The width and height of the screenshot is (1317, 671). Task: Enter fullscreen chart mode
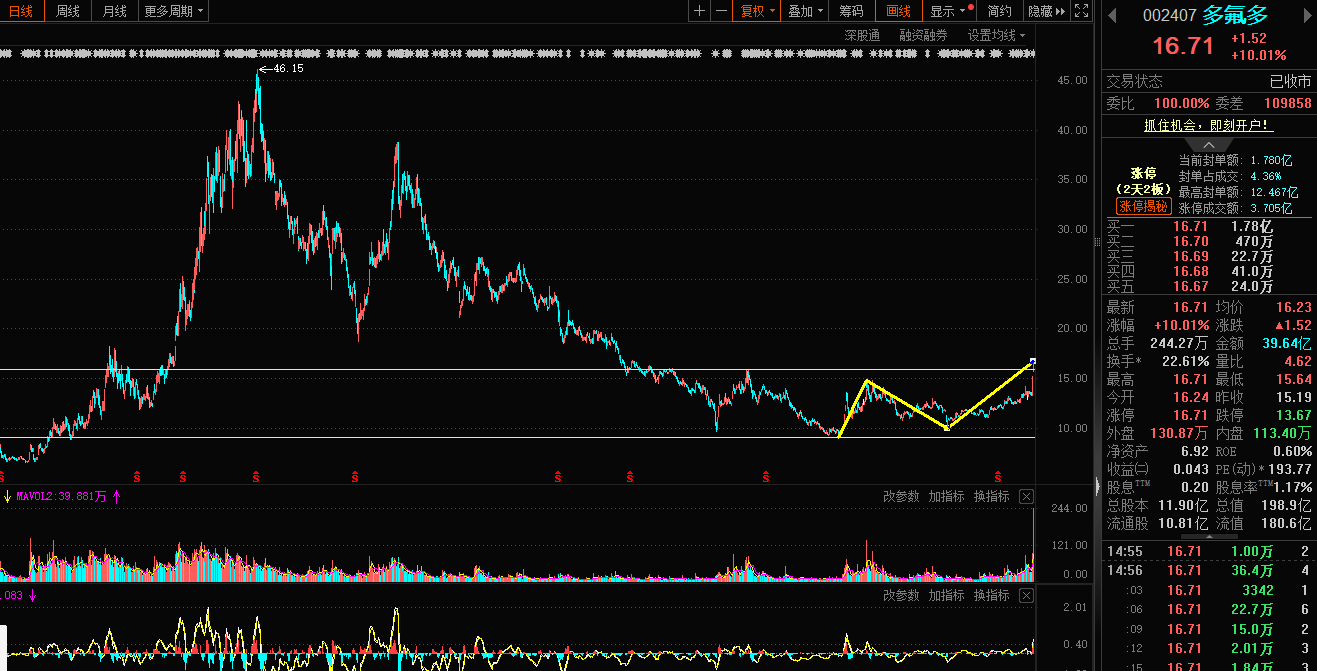click(x=1081, y=11)
